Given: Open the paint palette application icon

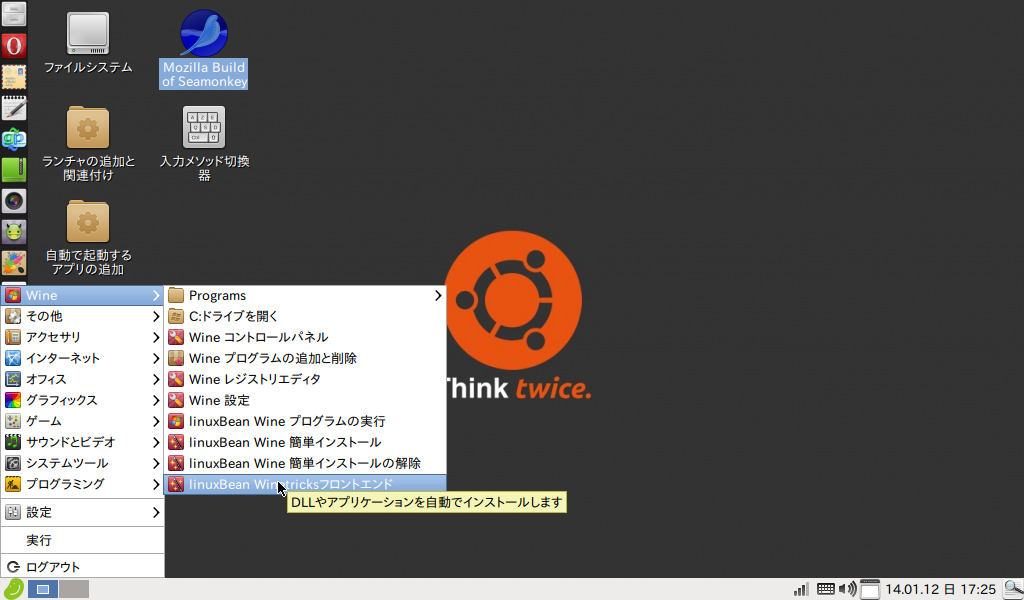Looking at the screenshot, I should coord(13,263).
